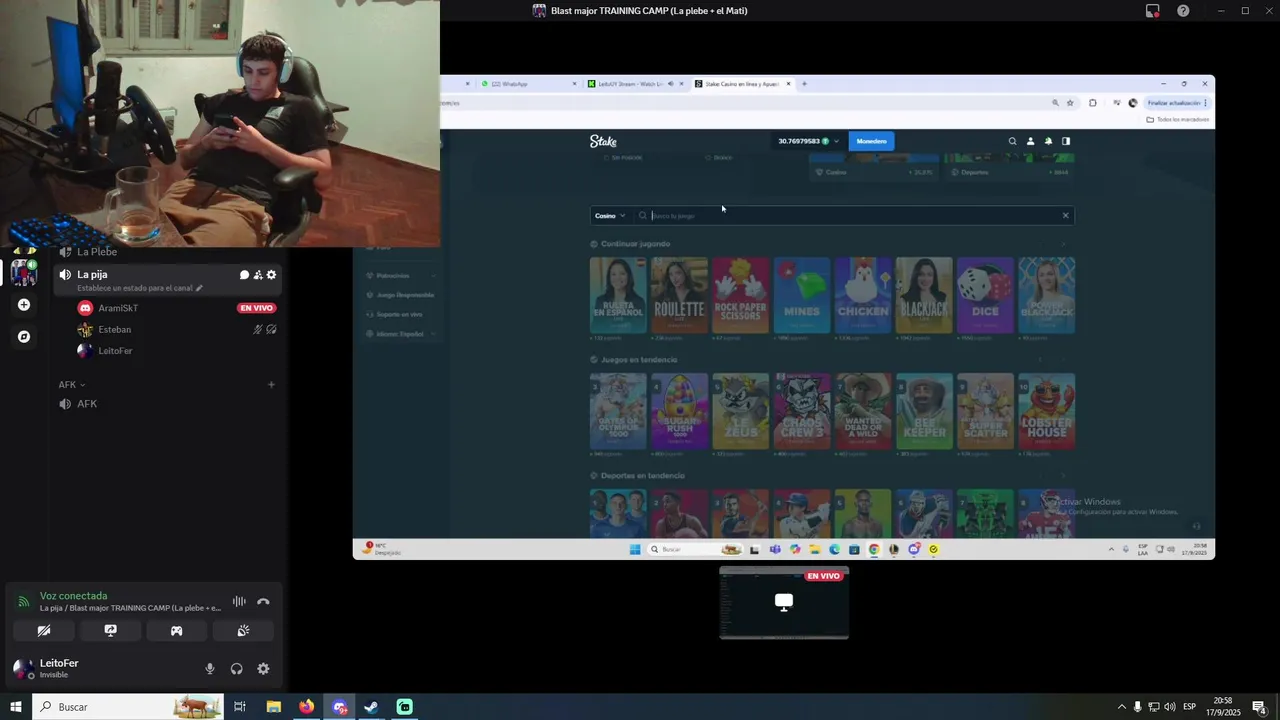This screenshot has width=1280, height=720.
Task: Open the server avatar in sidebar
Action: point(24,272)
